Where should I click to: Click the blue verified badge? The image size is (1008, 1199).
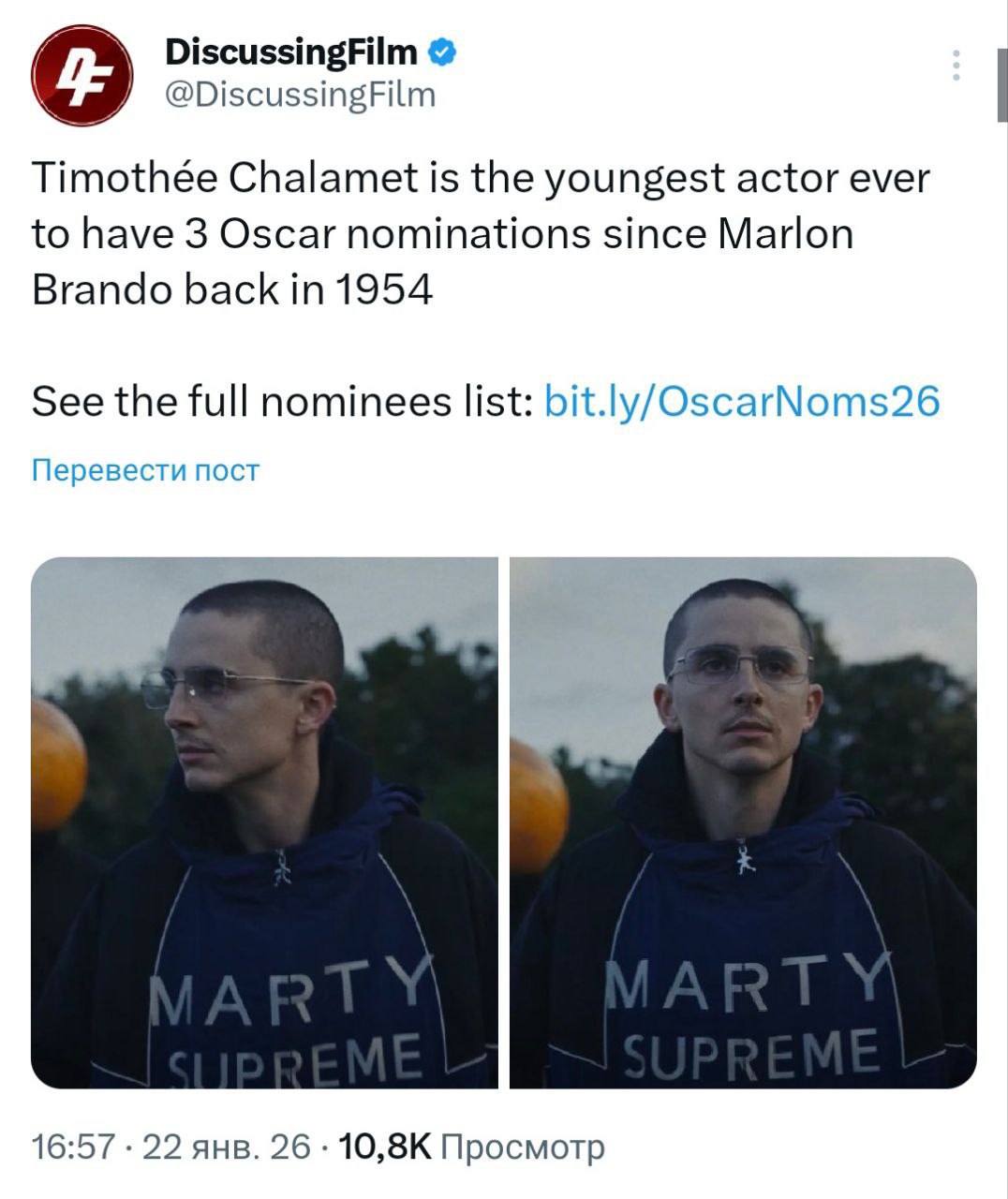click(442, 52)
